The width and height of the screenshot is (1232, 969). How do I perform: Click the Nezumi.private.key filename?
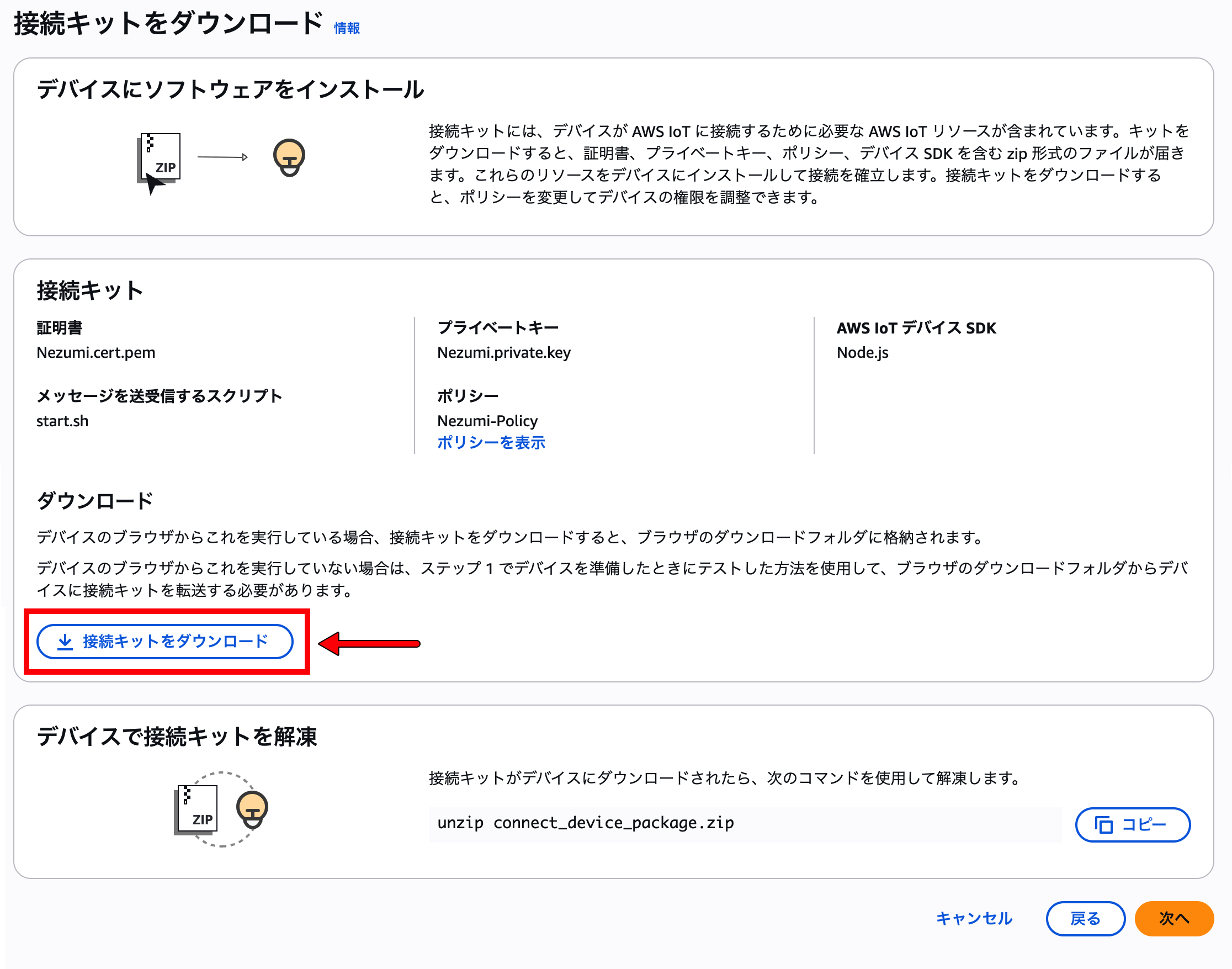click(503, 353)
